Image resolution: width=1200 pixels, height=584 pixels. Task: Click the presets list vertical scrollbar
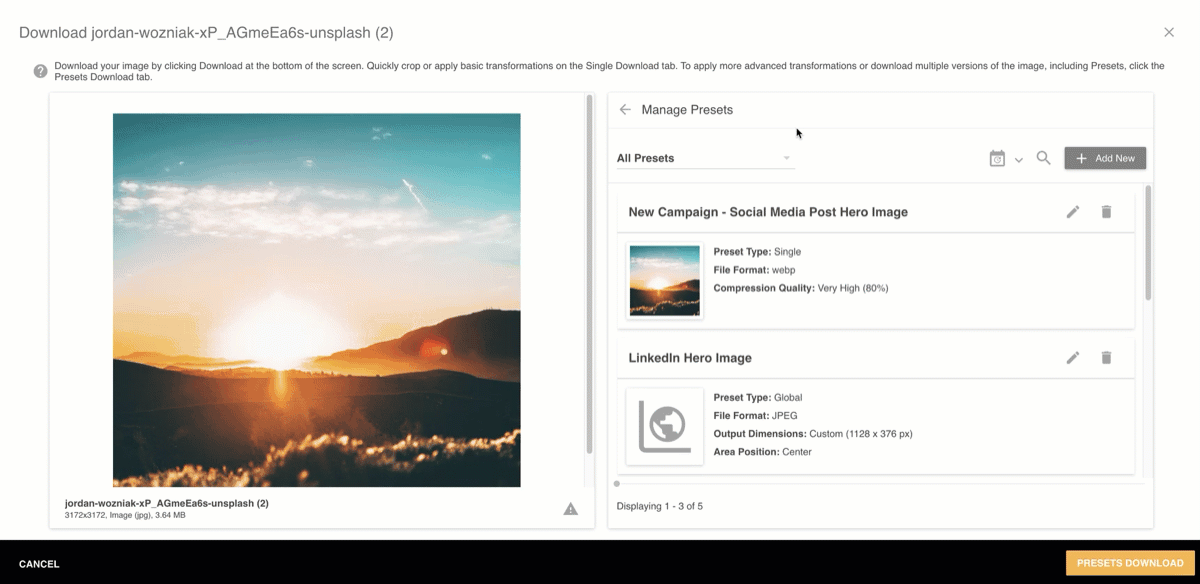1148,243
